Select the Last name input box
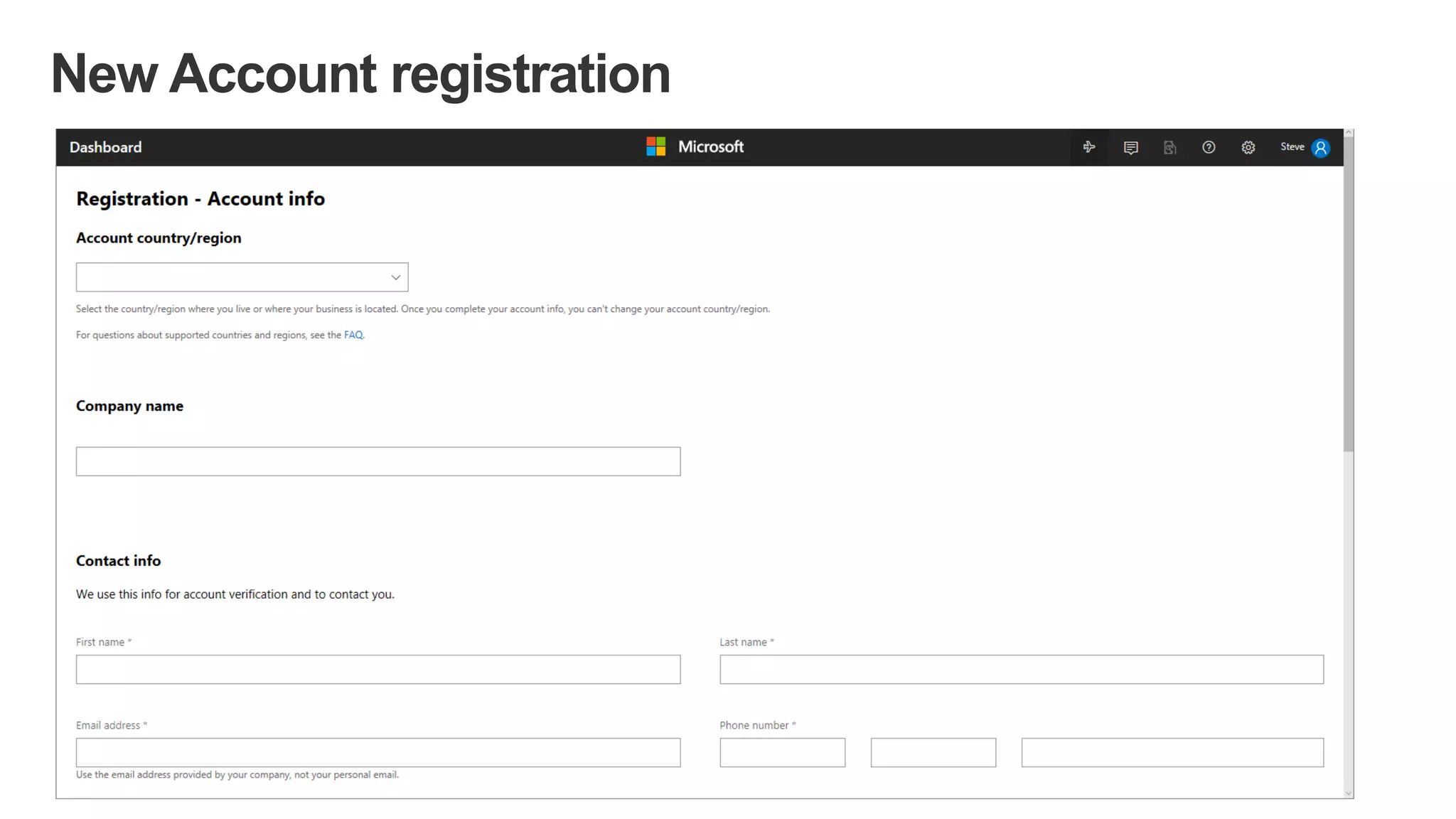 click(1022, 669)
